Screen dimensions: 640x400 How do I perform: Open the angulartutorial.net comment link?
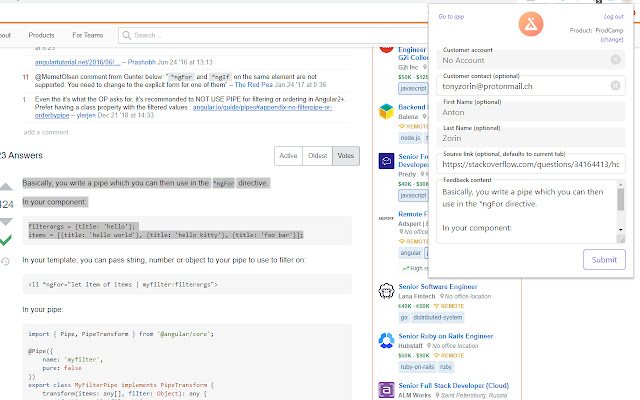click(78, 62)
